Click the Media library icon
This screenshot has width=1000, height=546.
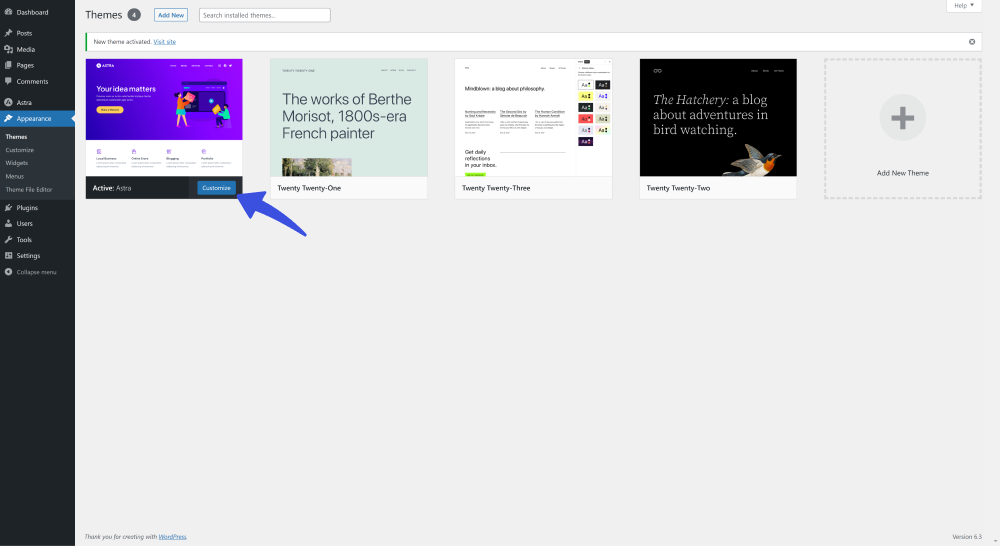coord(8,49)
